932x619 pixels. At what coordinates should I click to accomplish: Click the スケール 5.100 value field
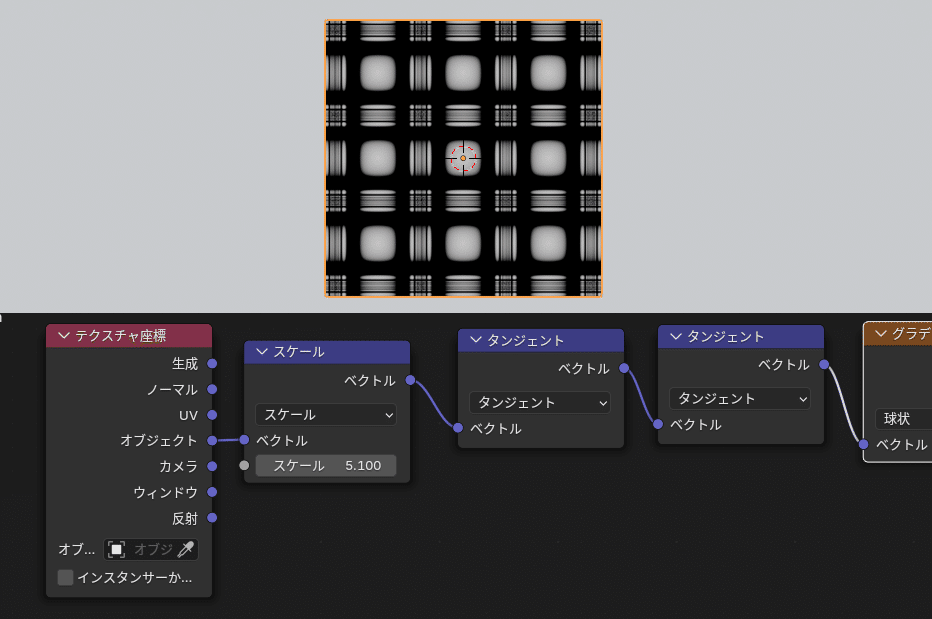click(x=326, y=466)
